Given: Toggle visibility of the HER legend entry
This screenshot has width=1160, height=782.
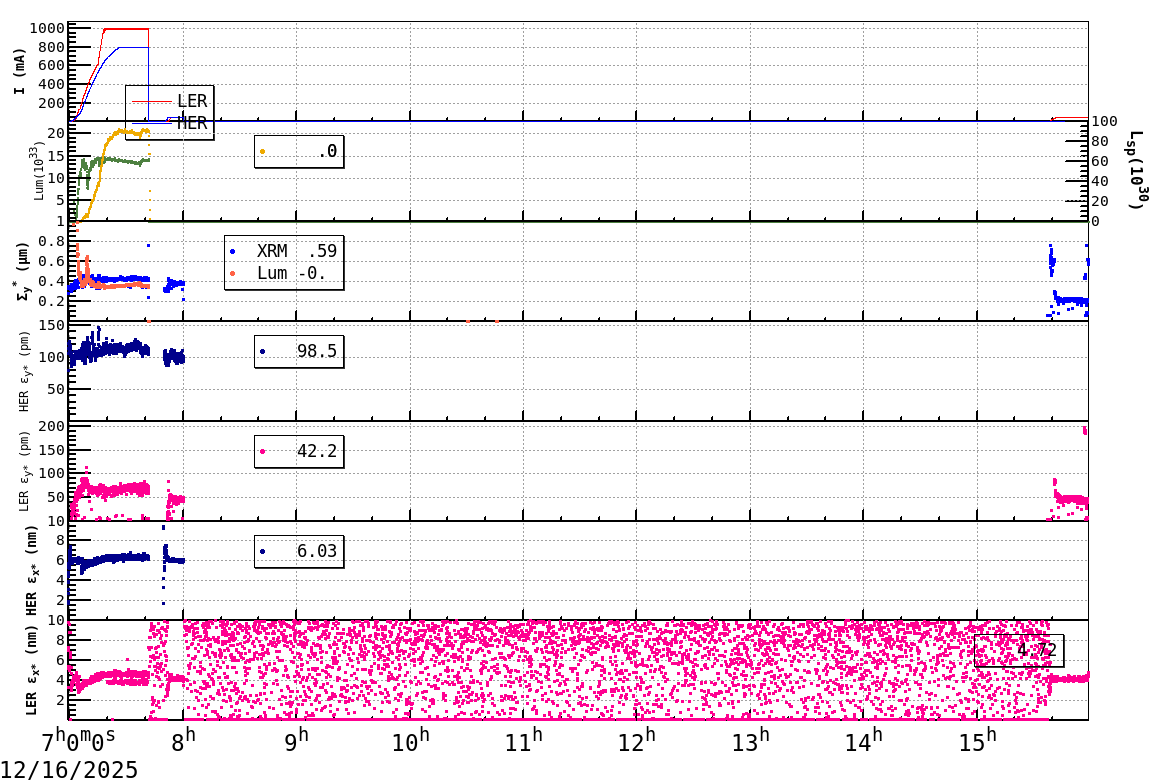Looking at the screenshot, I should (192, 121).
